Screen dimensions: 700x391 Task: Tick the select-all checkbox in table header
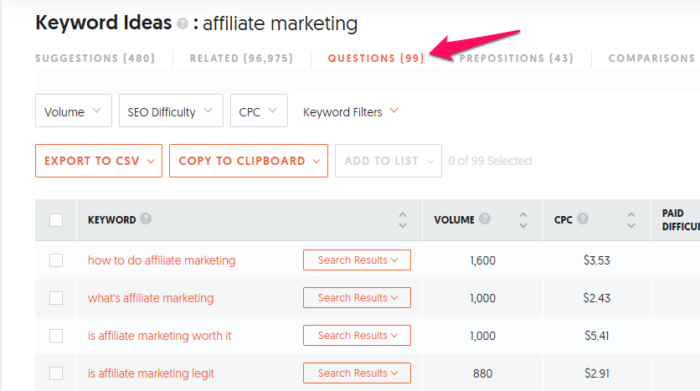click(56, 220)
